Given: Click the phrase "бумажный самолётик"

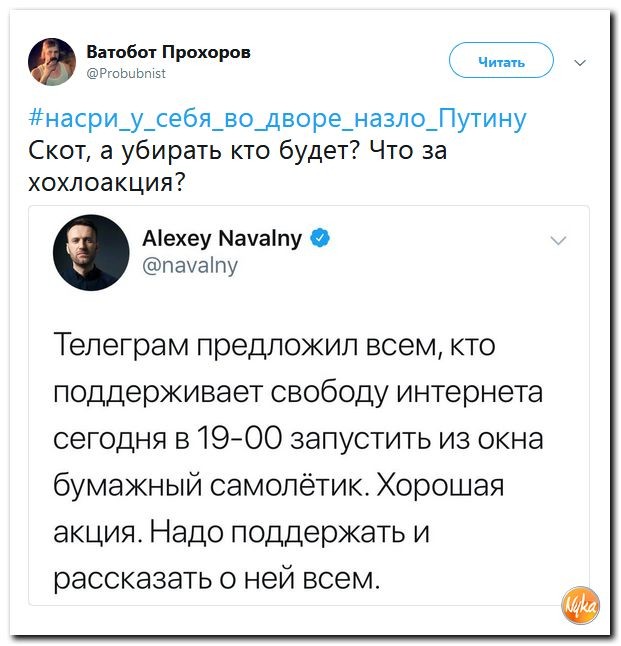Looking at the screenshot, I should [x=209, y=486].
